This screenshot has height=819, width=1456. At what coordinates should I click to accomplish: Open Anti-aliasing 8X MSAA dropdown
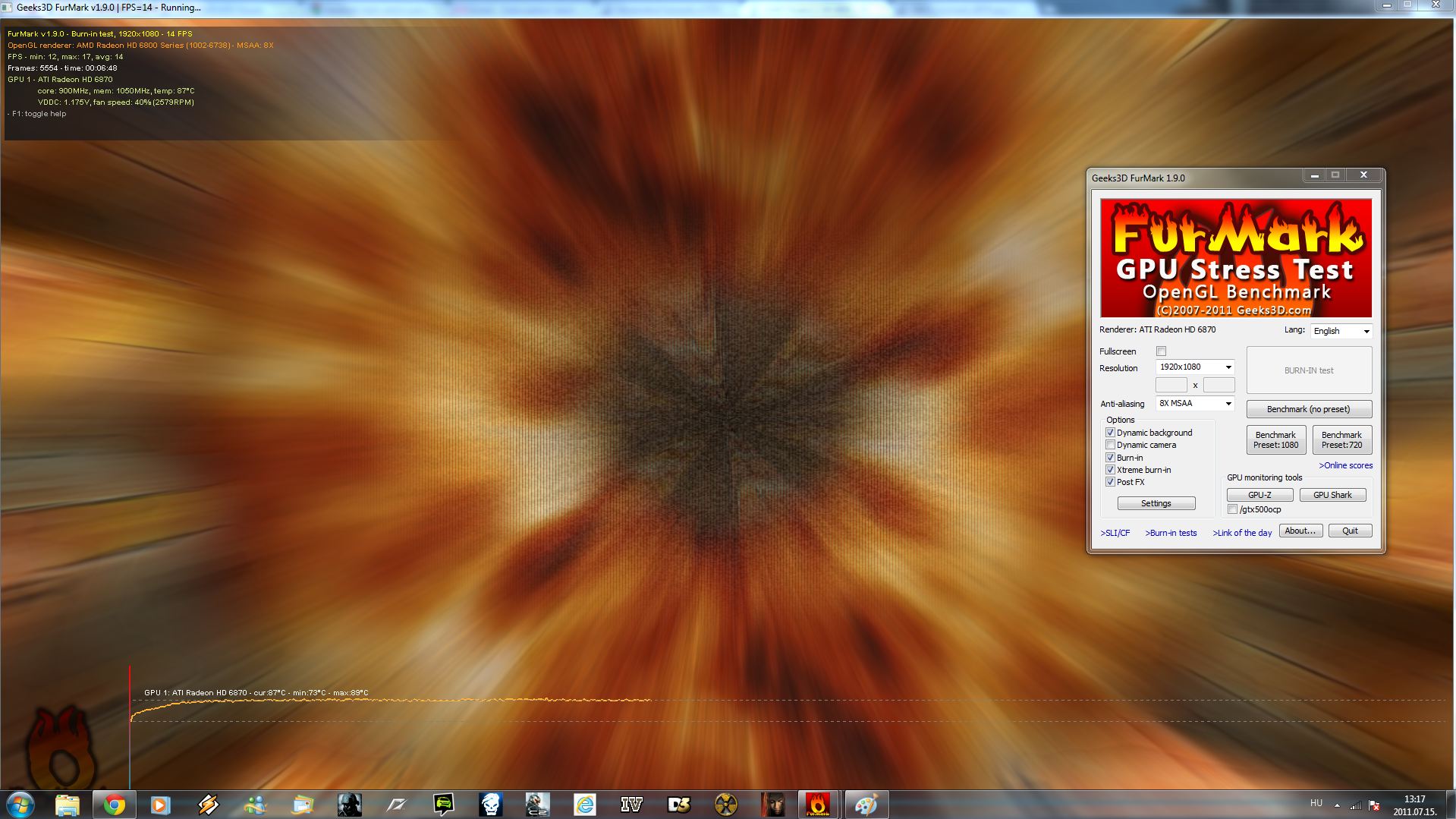point(1195,403)
